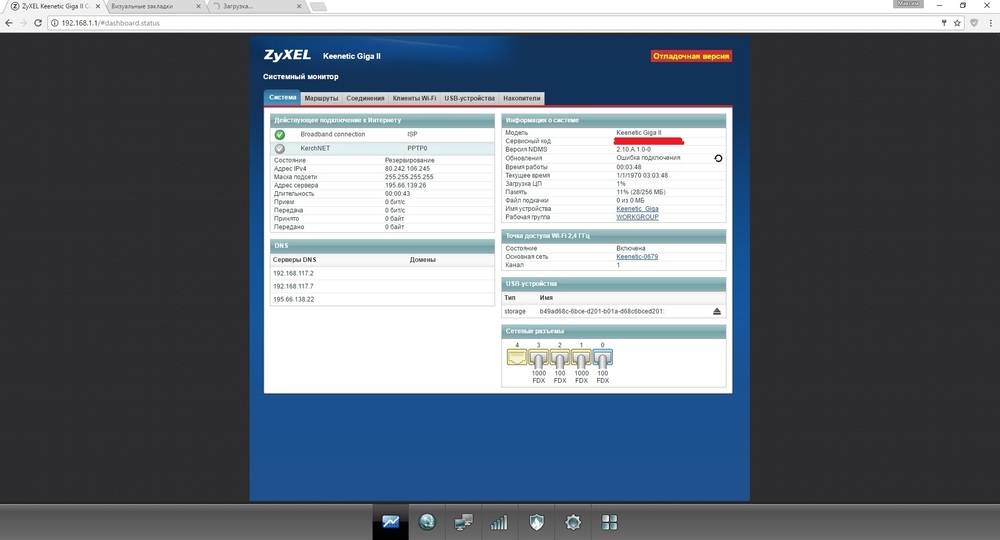Click NDMS version 2.10.A.1.0-0

633,150
